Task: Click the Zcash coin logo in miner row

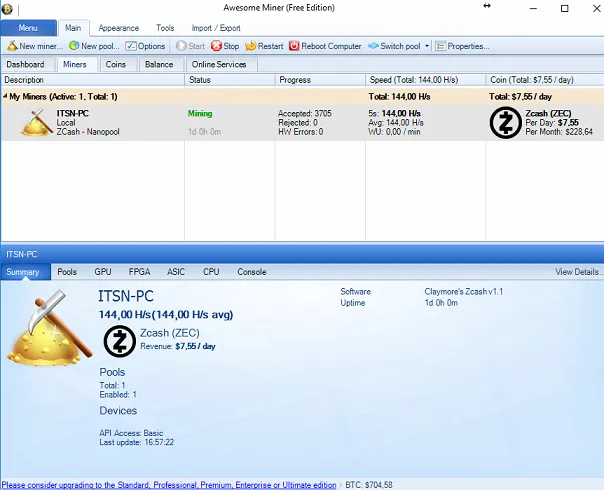Action: [506, 122]
